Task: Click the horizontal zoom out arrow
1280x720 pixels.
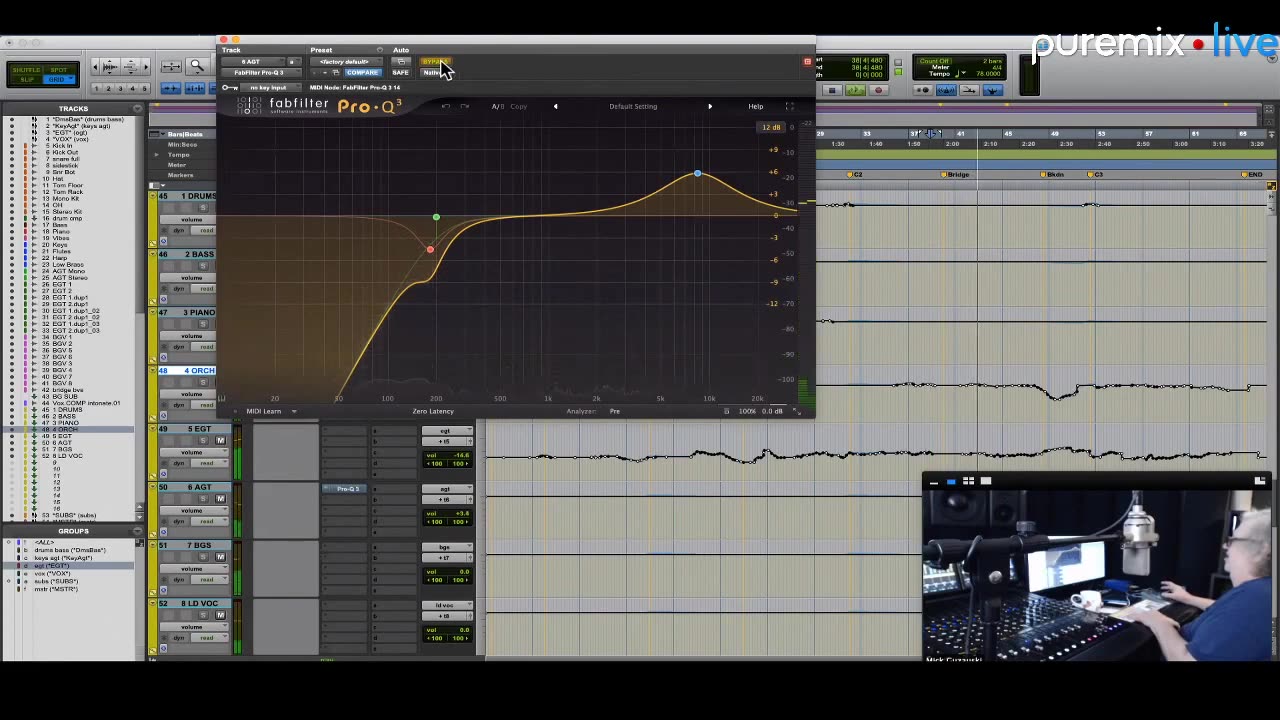Action: point(95,66)
